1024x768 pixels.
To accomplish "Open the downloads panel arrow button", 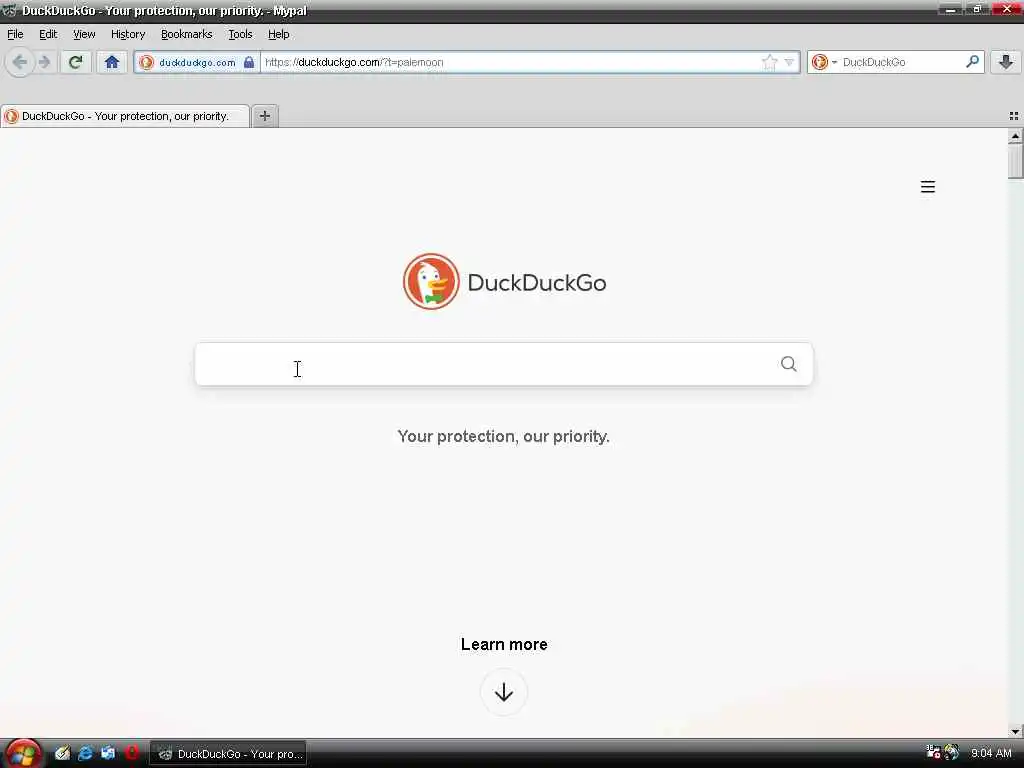I will (1006, 62).
